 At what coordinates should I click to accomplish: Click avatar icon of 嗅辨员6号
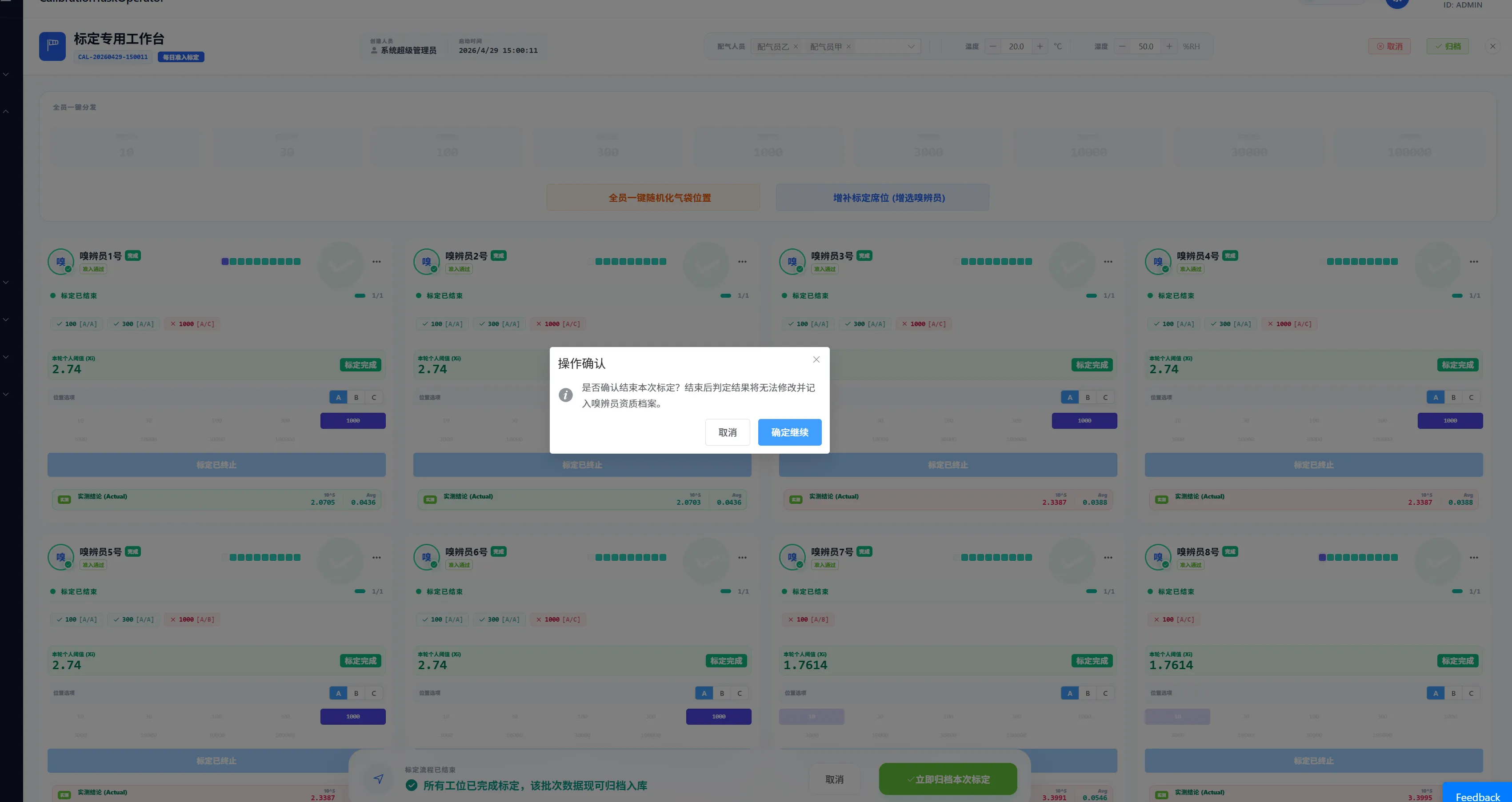(426, 557)
